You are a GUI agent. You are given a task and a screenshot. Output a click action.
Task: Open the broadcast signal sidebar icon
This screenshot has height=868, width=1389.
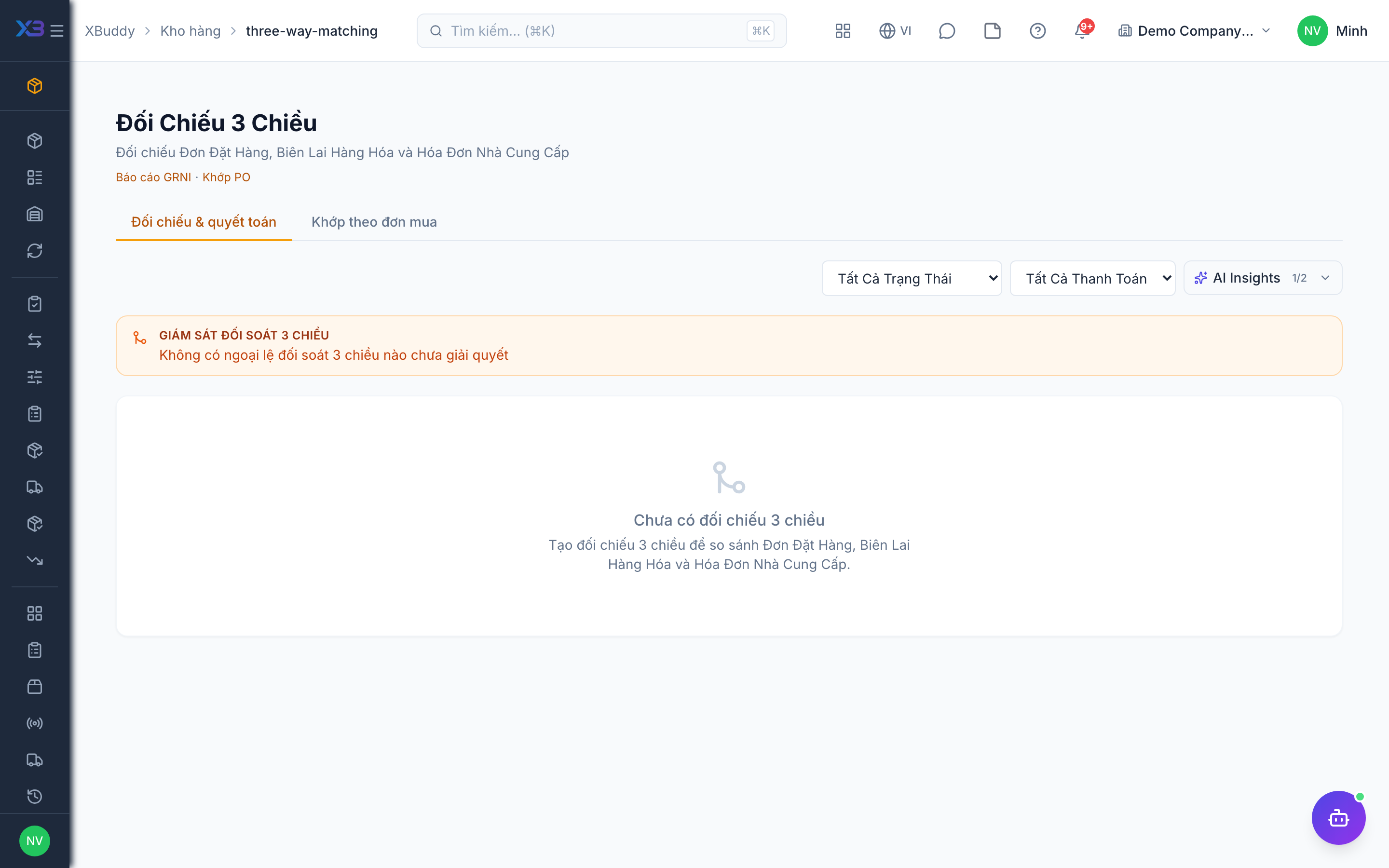coord(34,723)
